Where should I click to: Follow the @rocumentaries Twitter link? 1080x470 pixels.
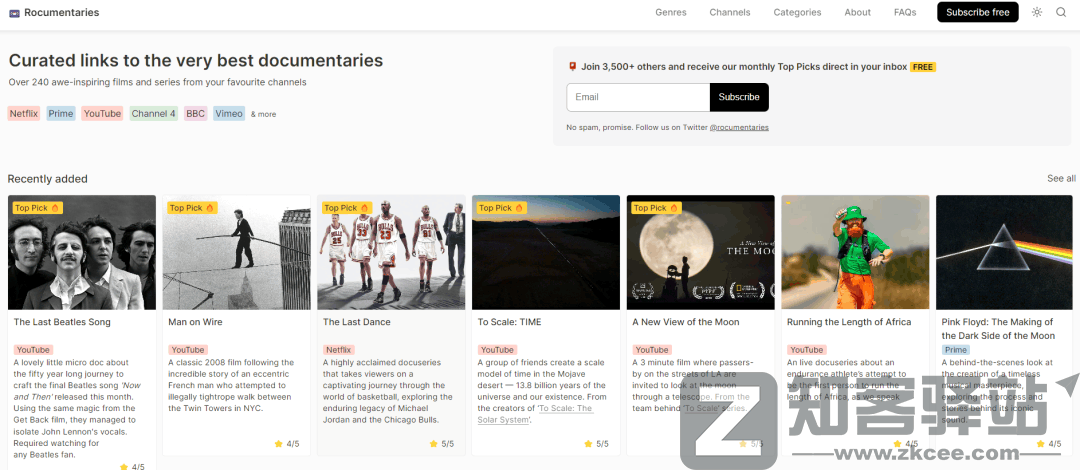[x=739, y=128]
